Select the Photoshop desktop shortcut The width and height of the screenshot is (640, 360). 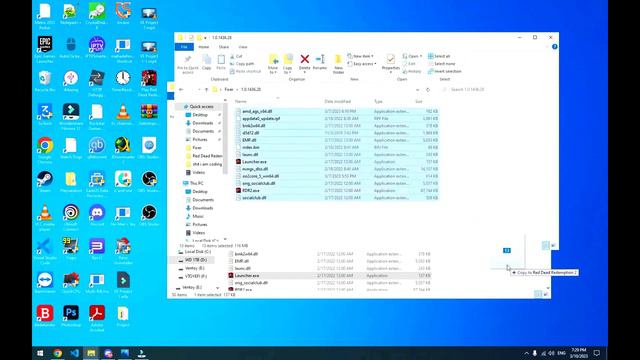click(x=71, y=316)
